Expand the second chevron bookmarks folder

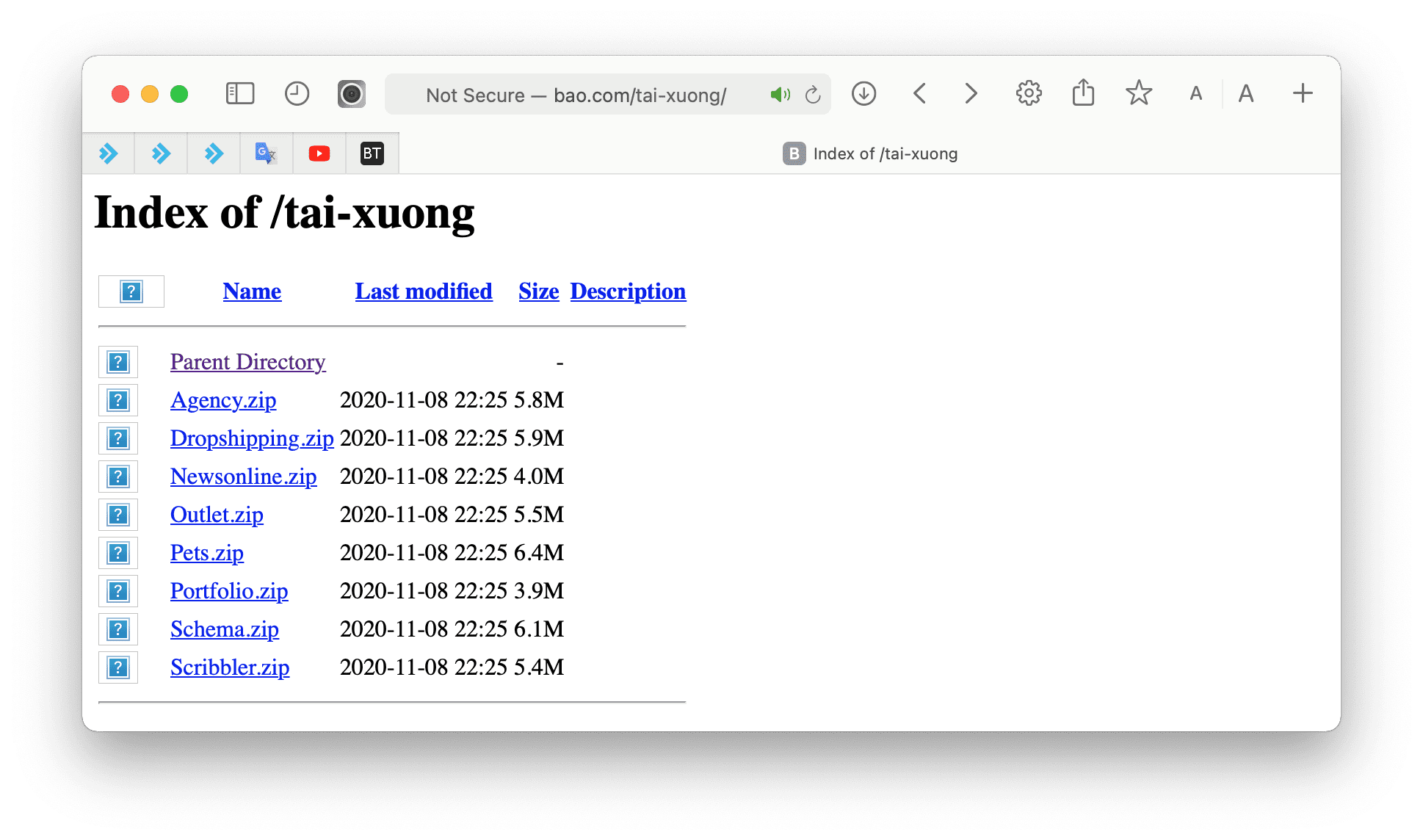tap(161, 153)
